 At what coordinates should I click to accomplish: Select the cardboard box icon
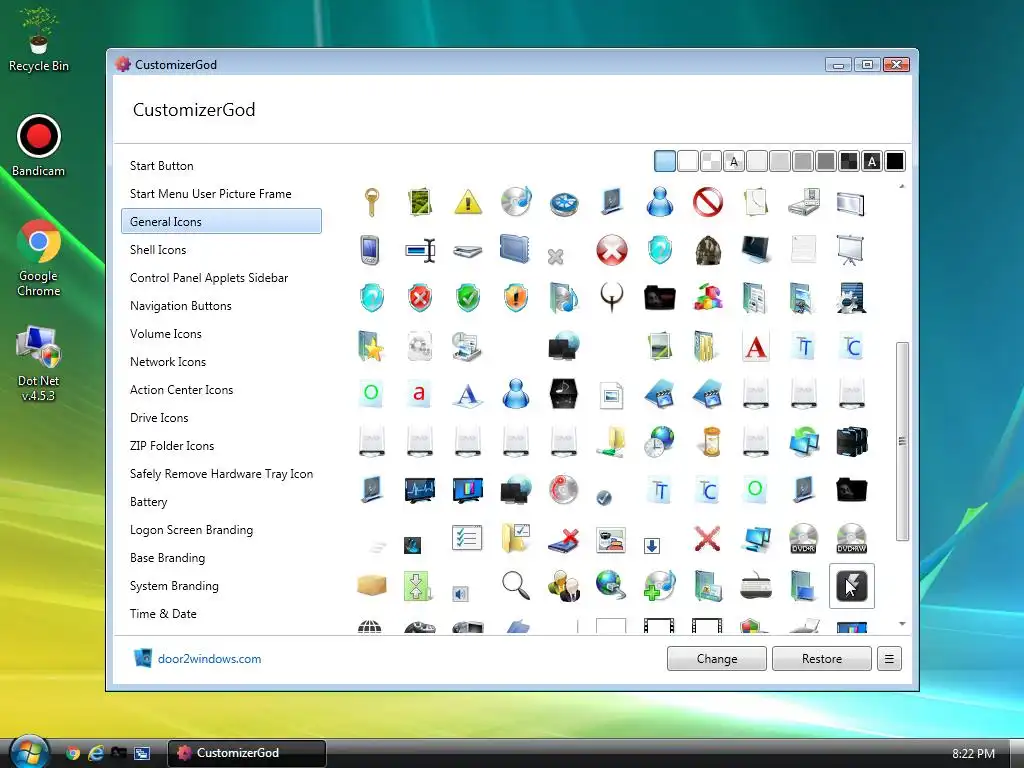pyautogui.click(x=371, y=584)
